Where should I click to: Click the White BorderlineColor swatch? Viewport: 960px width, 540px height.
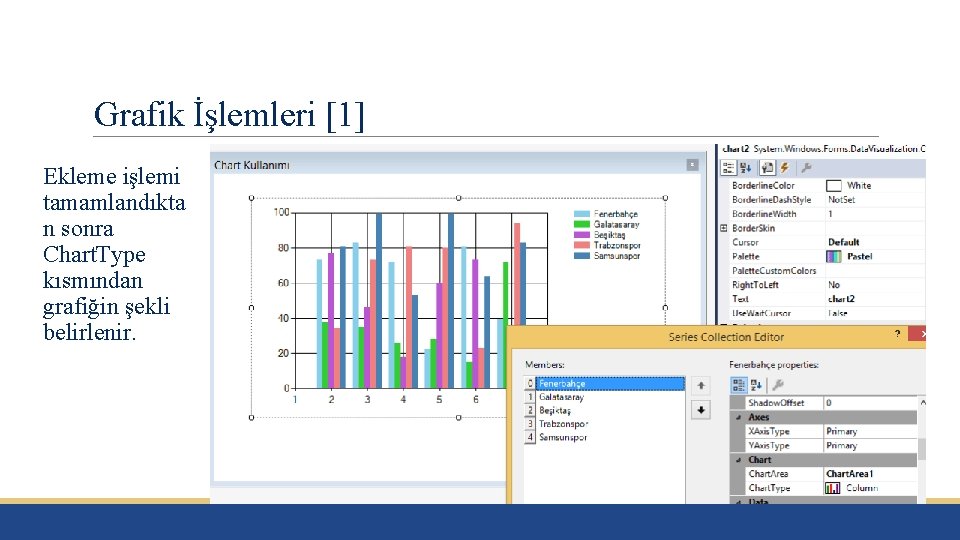click(x=834, y=186)
